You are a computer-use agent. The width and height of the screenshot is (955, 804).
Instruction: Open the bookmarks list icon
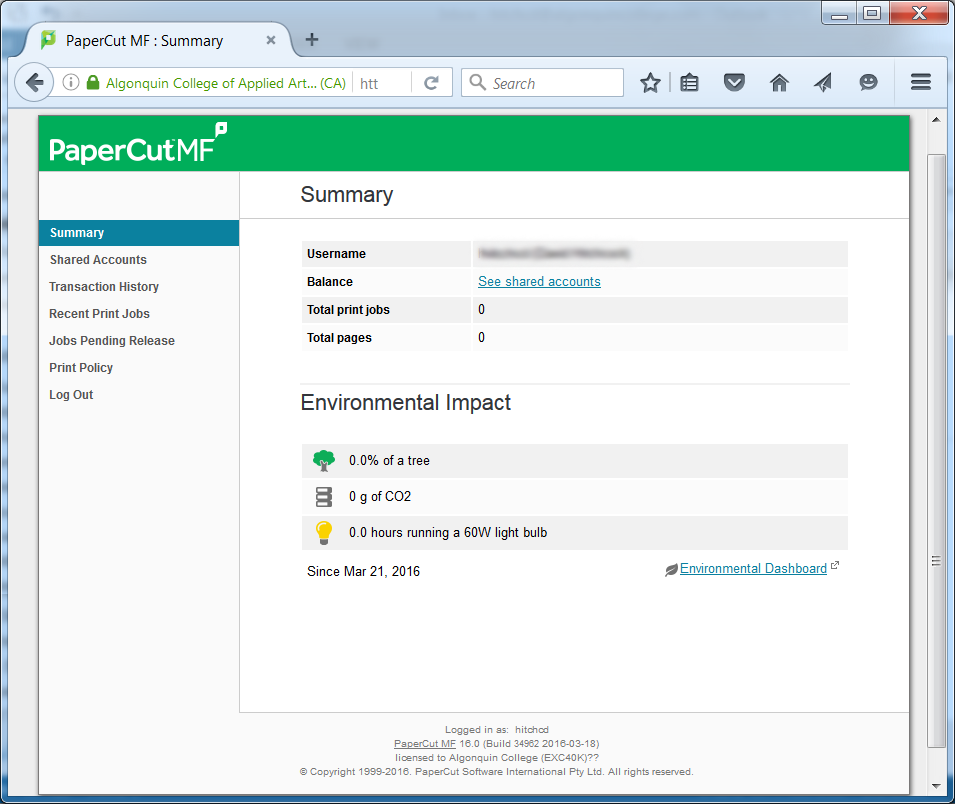pyautogui.click(x=689, y=83)
